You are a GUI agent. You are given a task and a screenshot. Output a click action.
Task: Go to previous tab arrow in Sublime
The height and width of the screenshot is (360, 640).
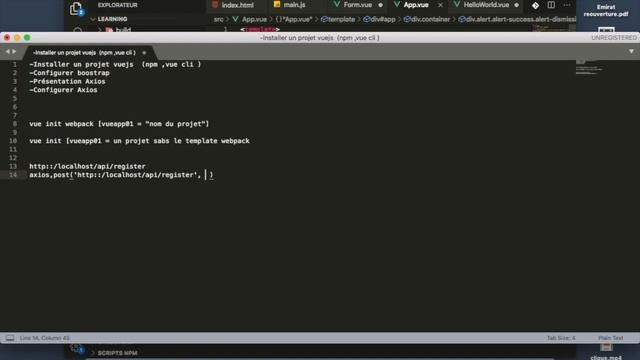[7, 52]
